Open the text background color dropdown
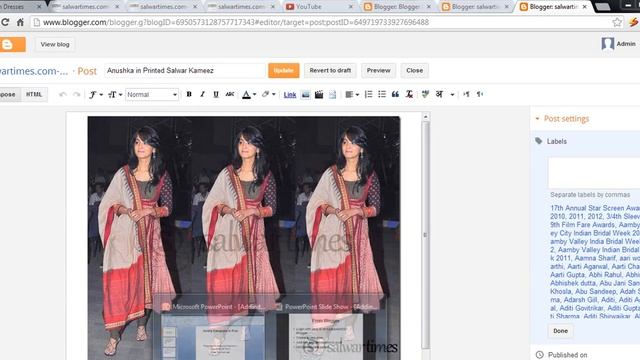Screen dimensions: 640x360 268,95
